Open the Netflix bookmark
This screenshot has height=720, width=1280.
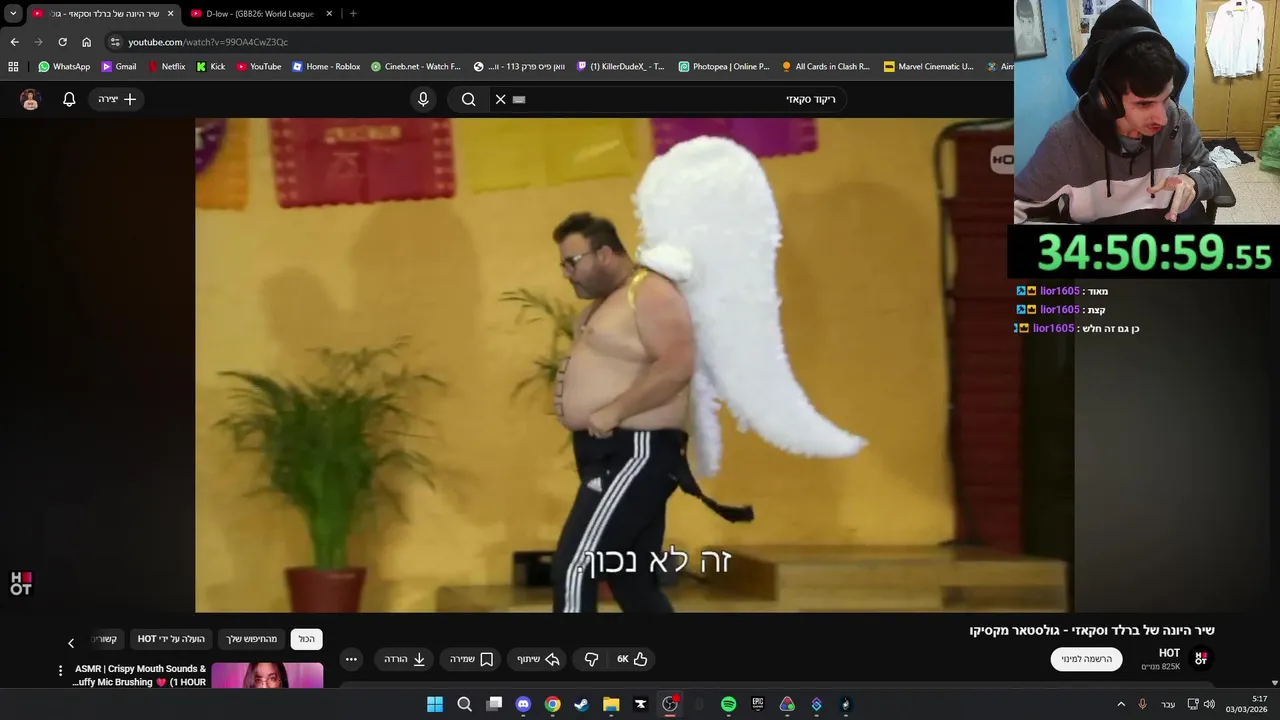166,67
